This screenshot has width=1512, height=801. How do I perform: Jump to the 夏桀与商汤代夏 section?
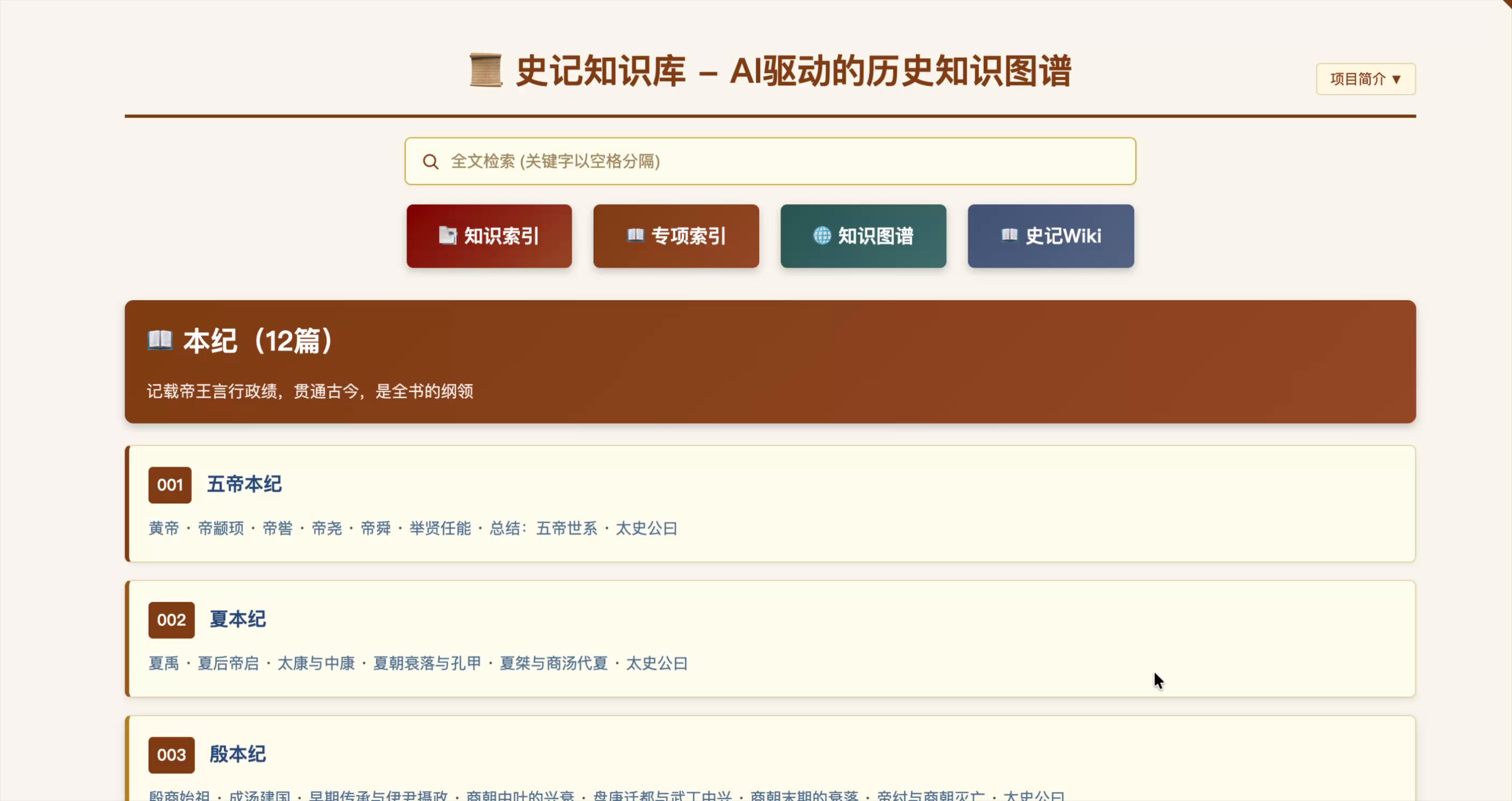click(554, 664)
